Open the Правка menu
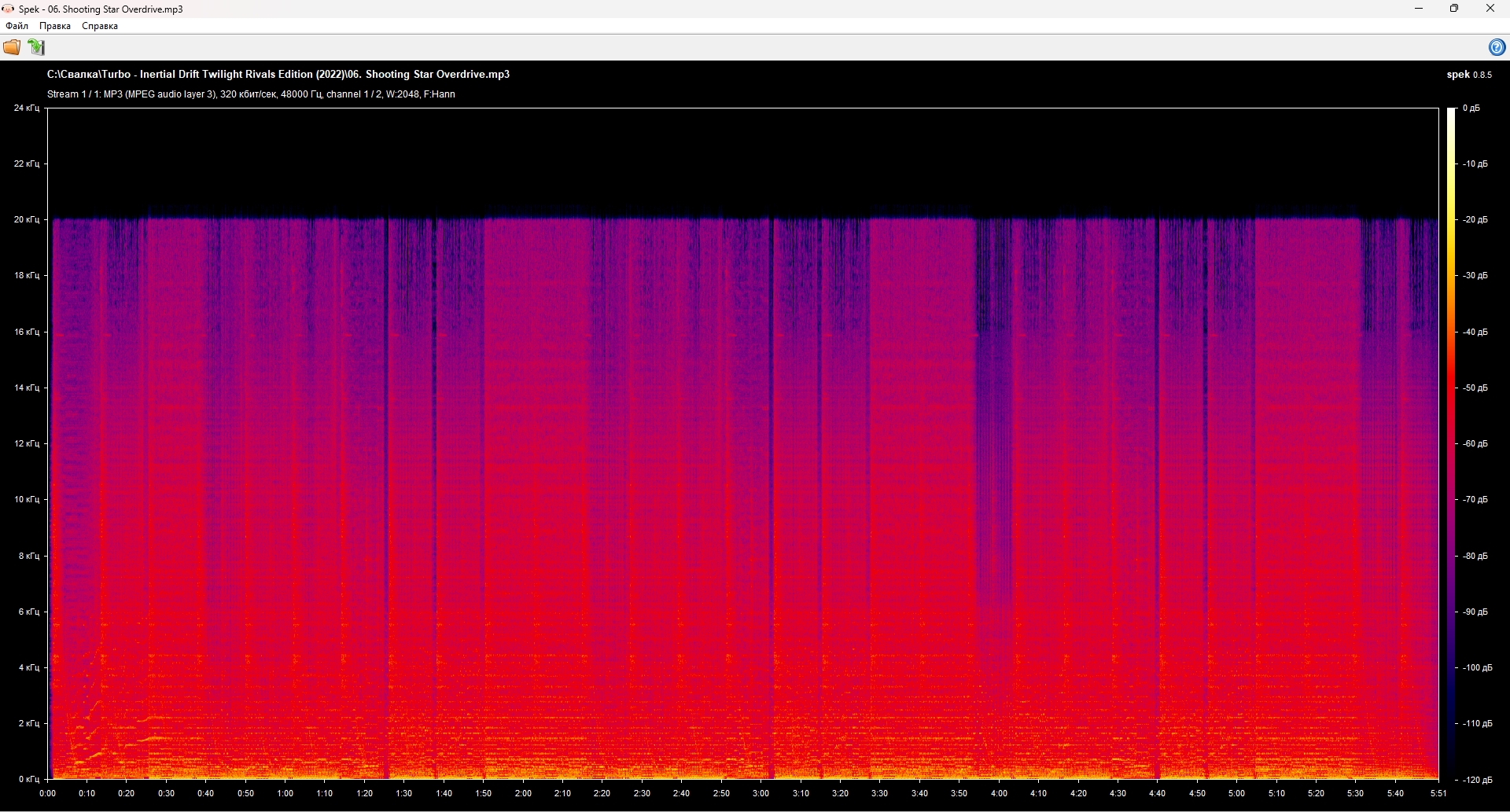1510x812 pixels. pyautogui.click(x=55, y=26)
